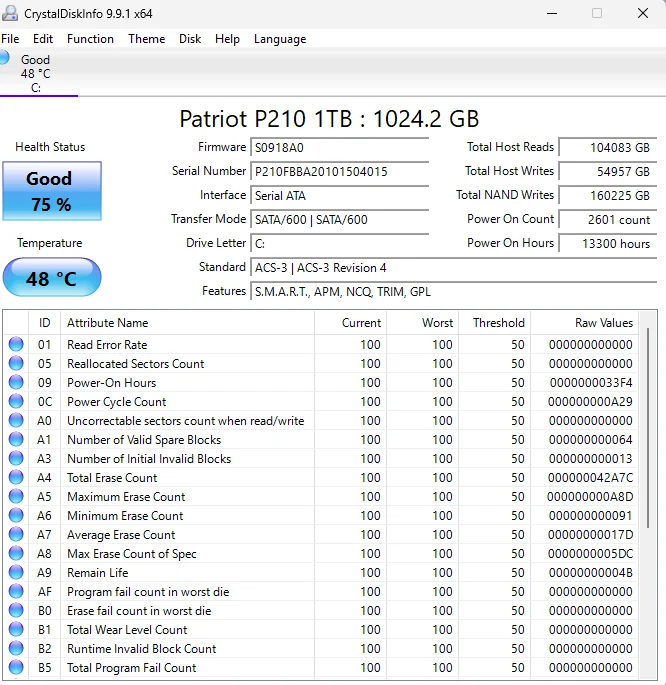
Task: Click status icon for attribute A0 row
Action: point(16,420)
